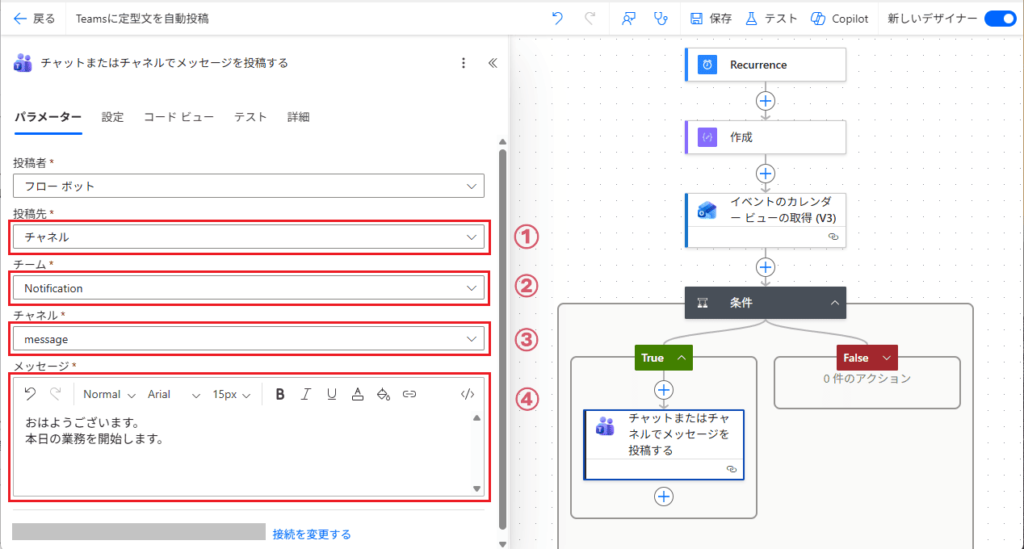Open the 投稿者 dropdown showing フロー ボット
1024x549 pixels.
click(x=249, y=186)
